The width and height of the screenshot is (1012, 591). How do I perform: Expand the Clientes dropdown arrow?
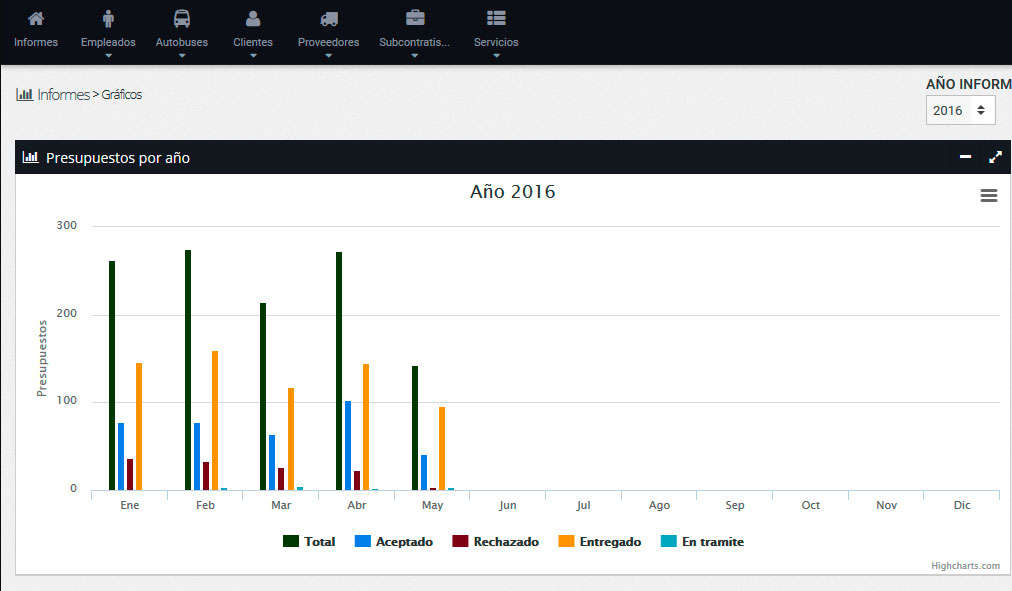coord(253,56)
